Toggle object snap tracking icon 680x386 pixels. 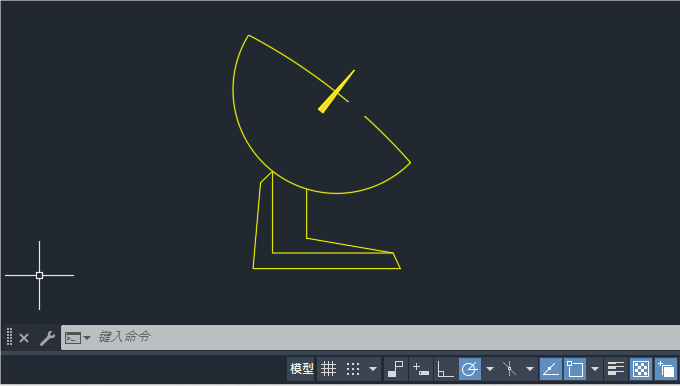click(x=551, y=369)
